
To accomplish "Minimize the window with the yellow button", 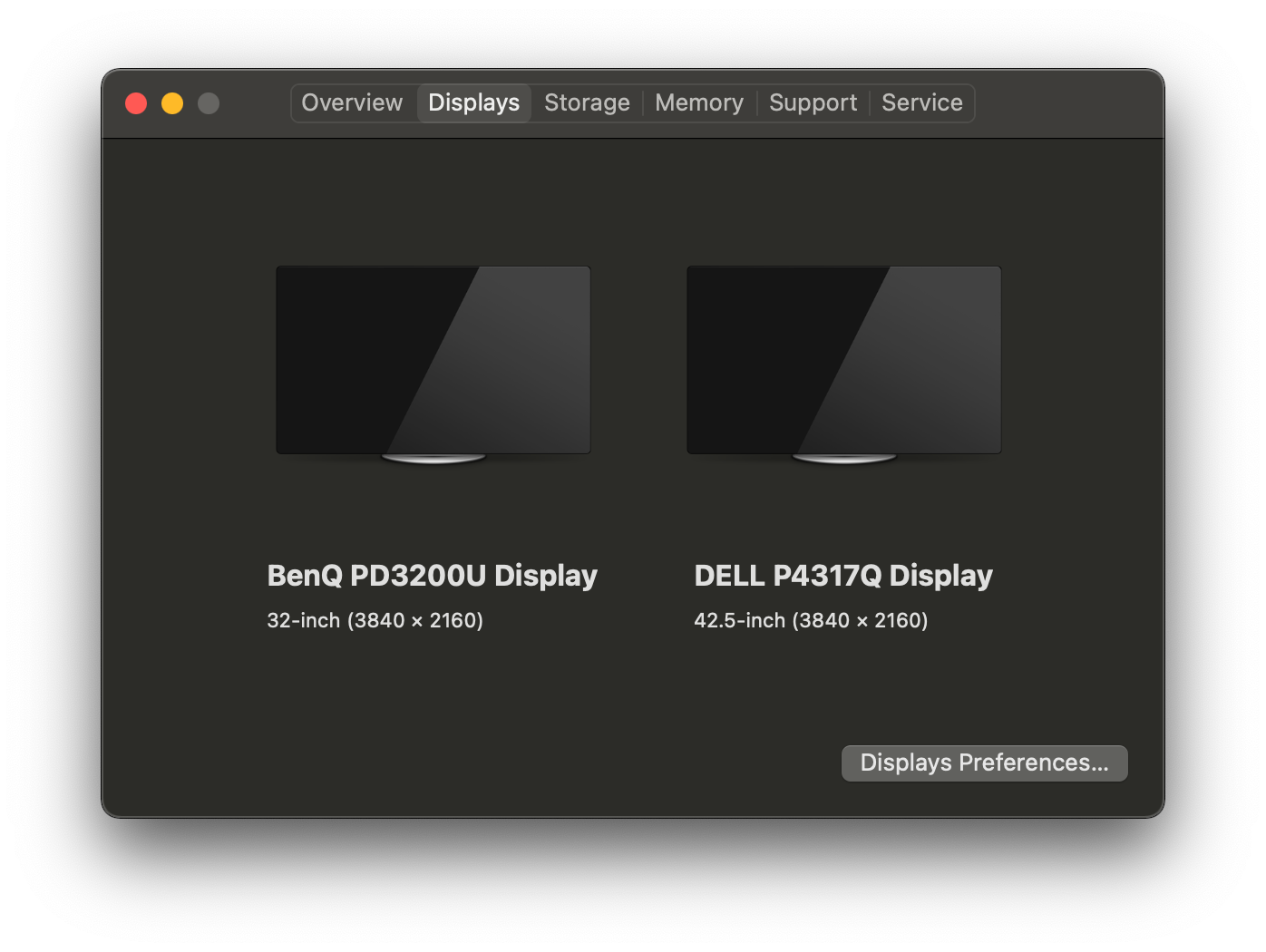I will (x=172, y=103).
